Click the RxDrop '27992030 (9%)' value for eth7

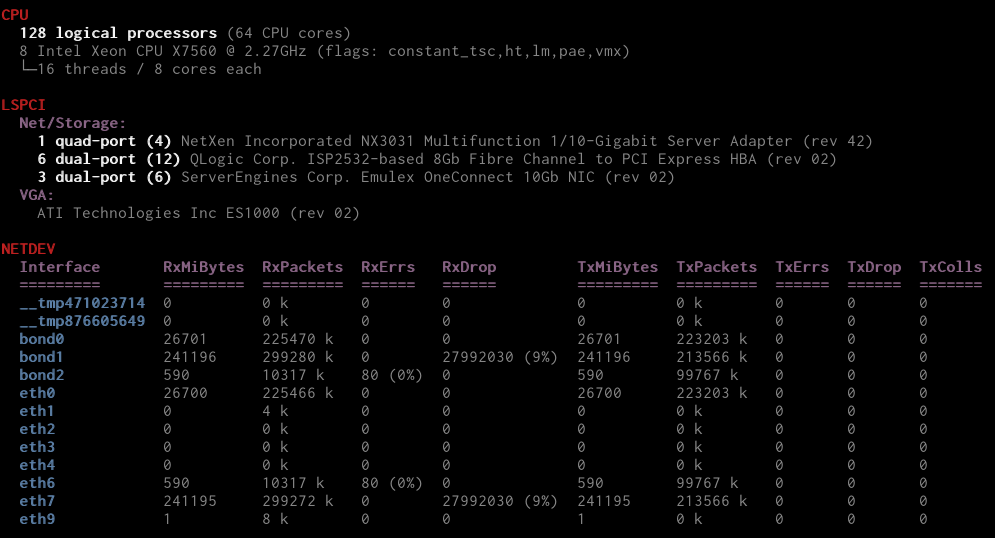coord(499,501)
